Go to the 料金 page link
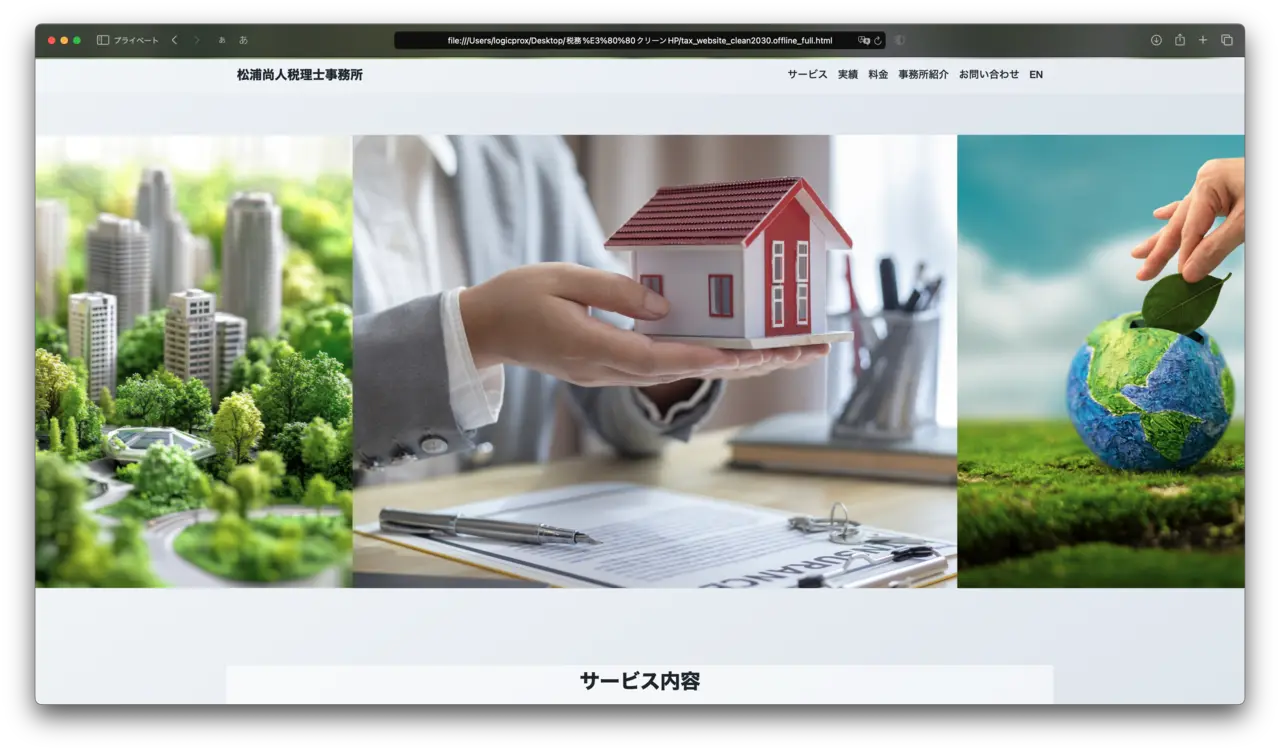 878,75
